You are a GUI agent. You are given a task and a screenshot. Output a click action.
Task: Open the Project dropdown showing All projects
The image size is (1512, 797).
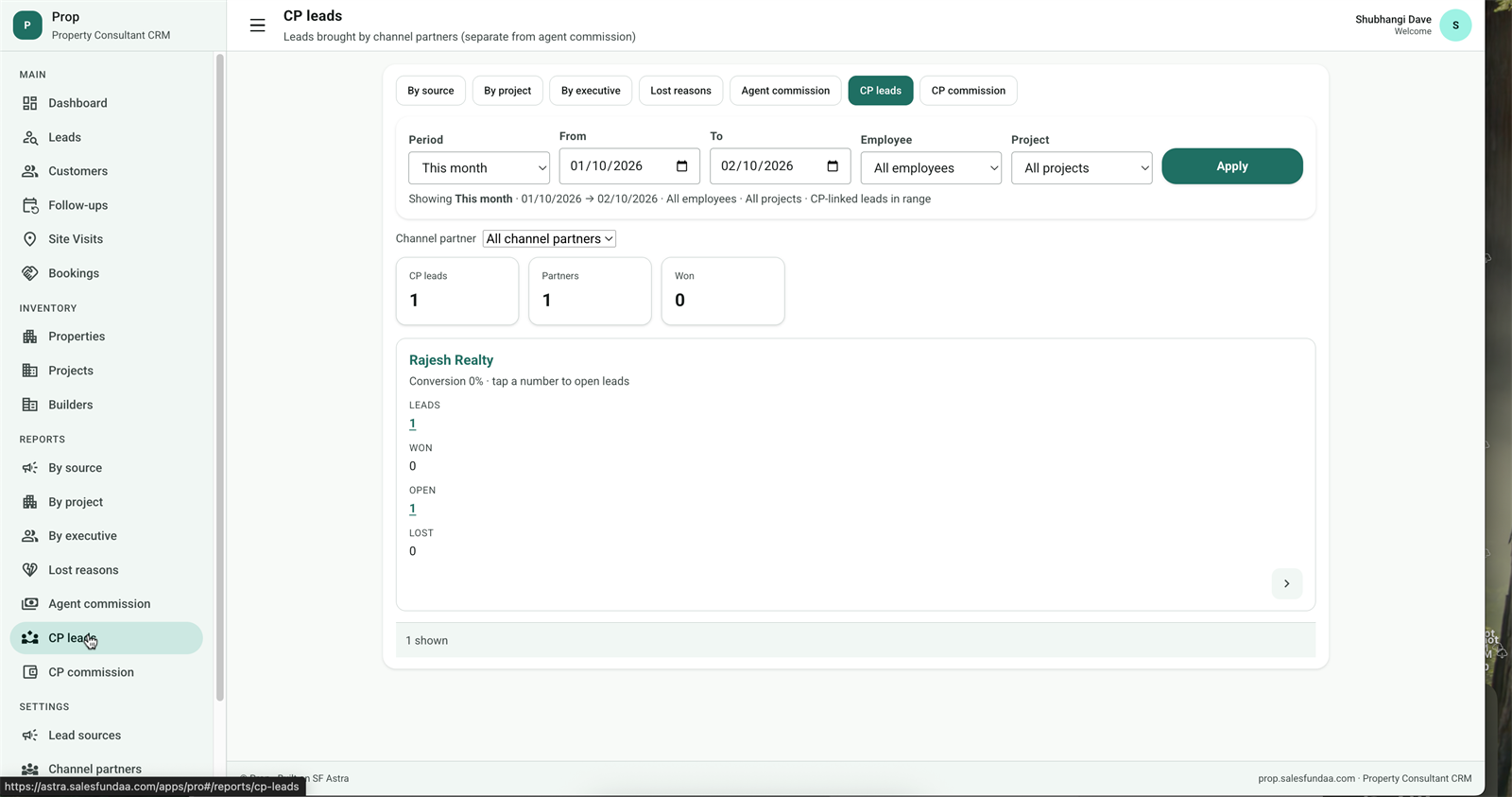tap(1082, 168)
